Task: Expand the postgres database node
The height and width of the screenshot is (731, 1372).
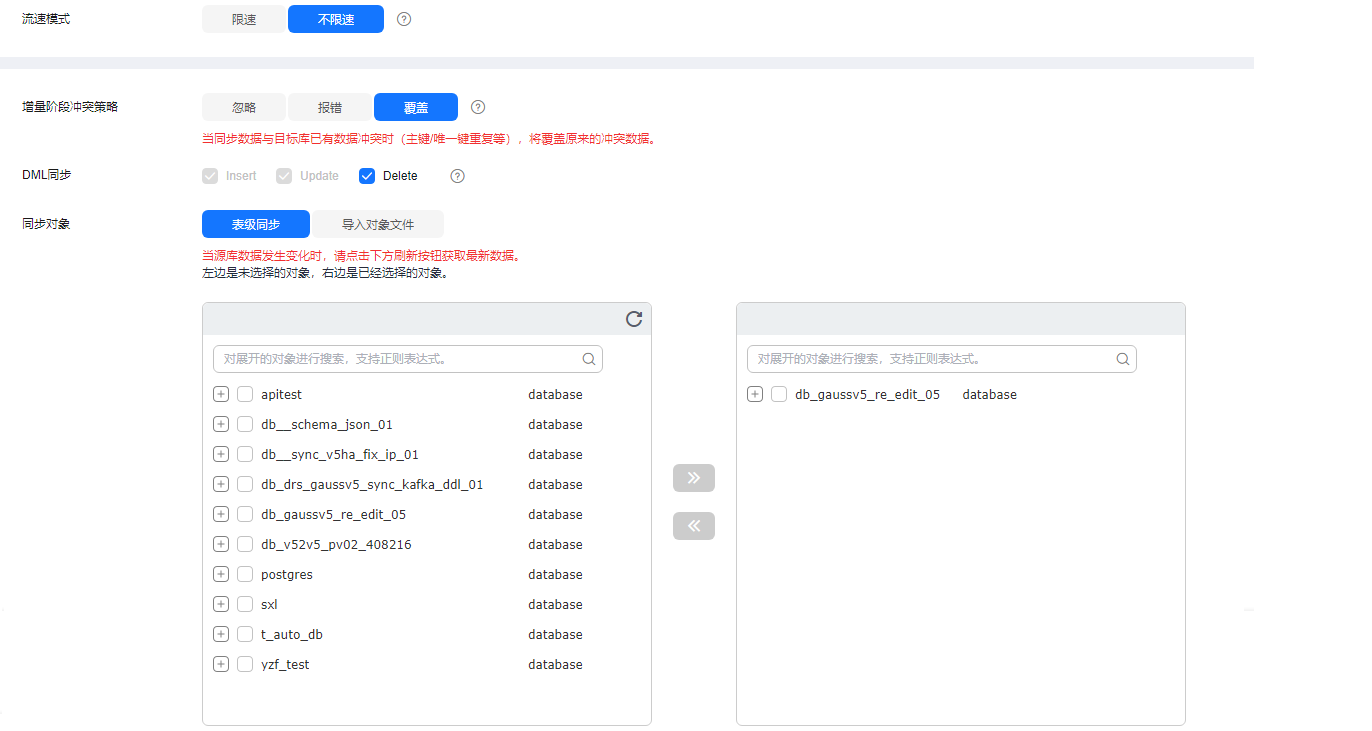Action: coord(220,574)
